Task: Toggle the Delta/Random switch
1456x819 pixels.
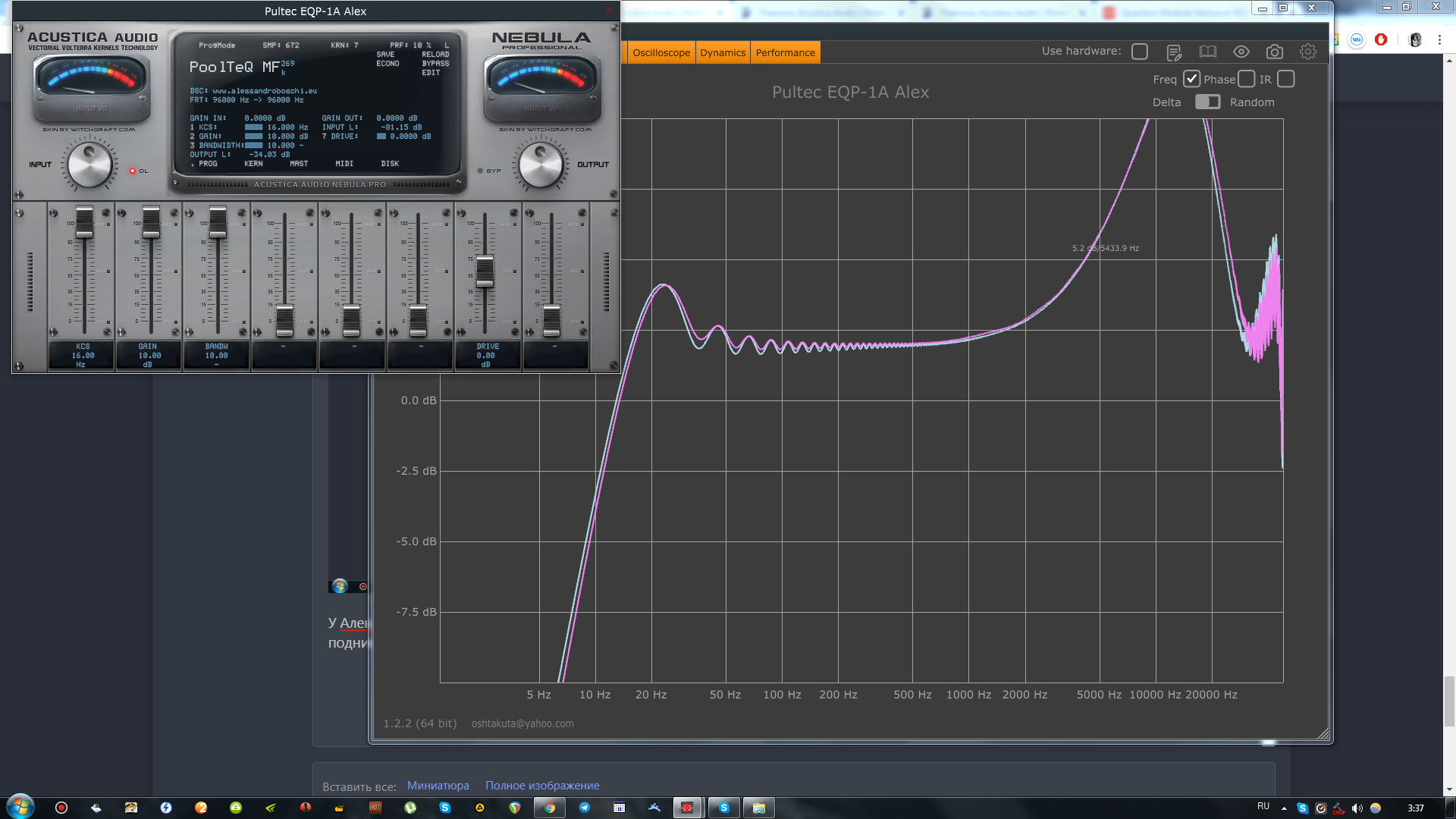Action: (1207, 102)
